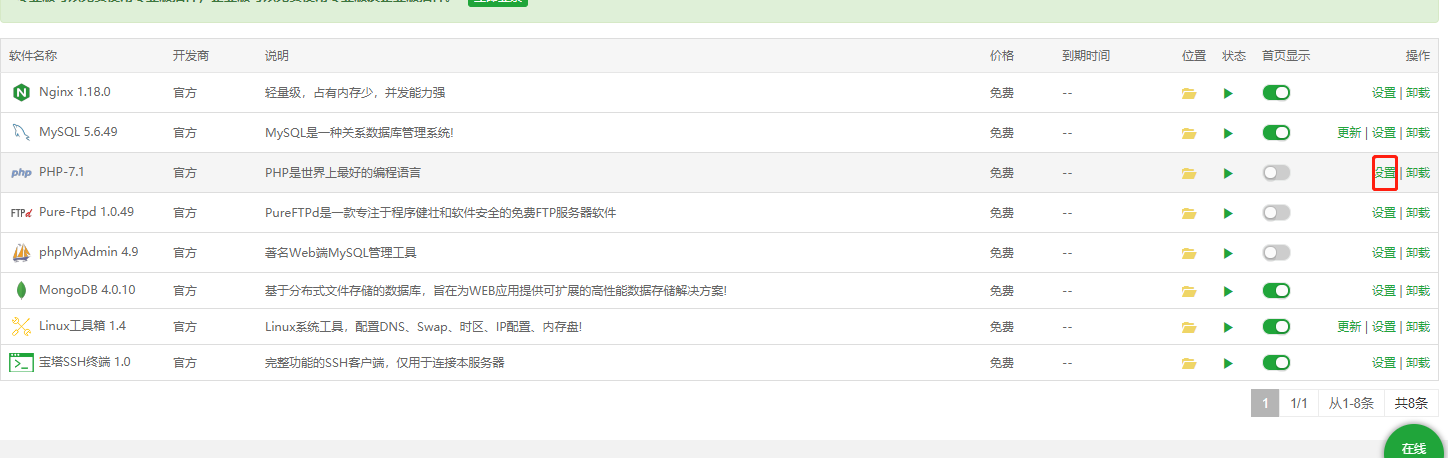Screen dimensions: 1448x458
Task: Click Nginx running status play icon
Action: click(x=1228, y=94)
